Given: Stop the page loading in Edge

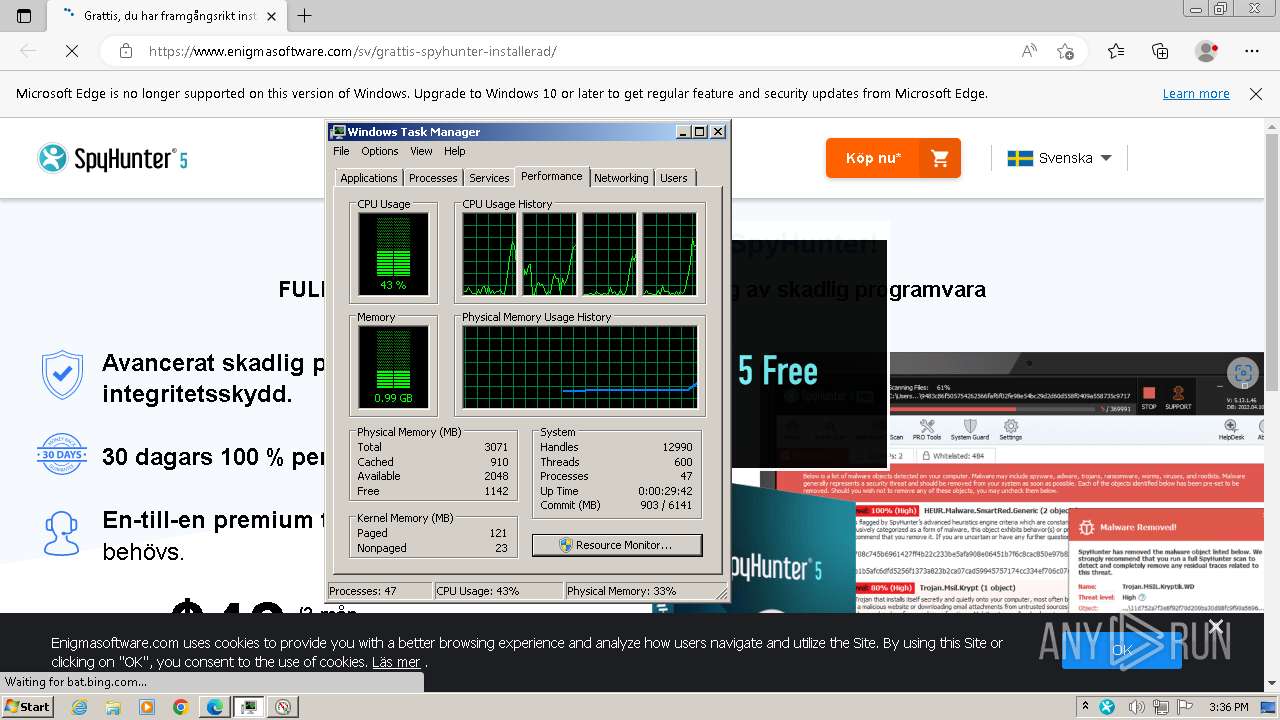Looking at the screenshot, I should [71, 51].
